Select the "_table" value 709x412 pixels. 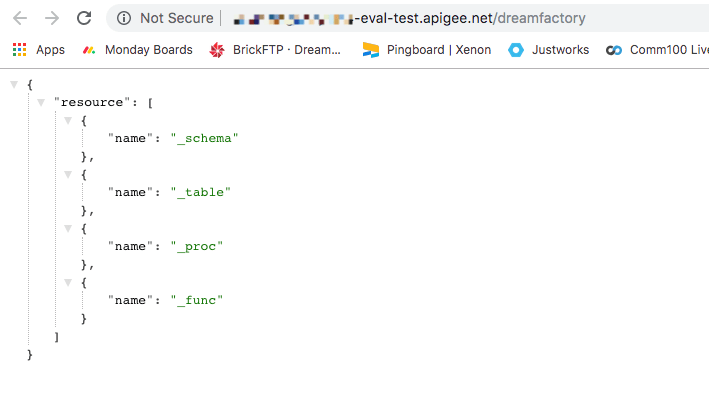click(x=201, y=192)
